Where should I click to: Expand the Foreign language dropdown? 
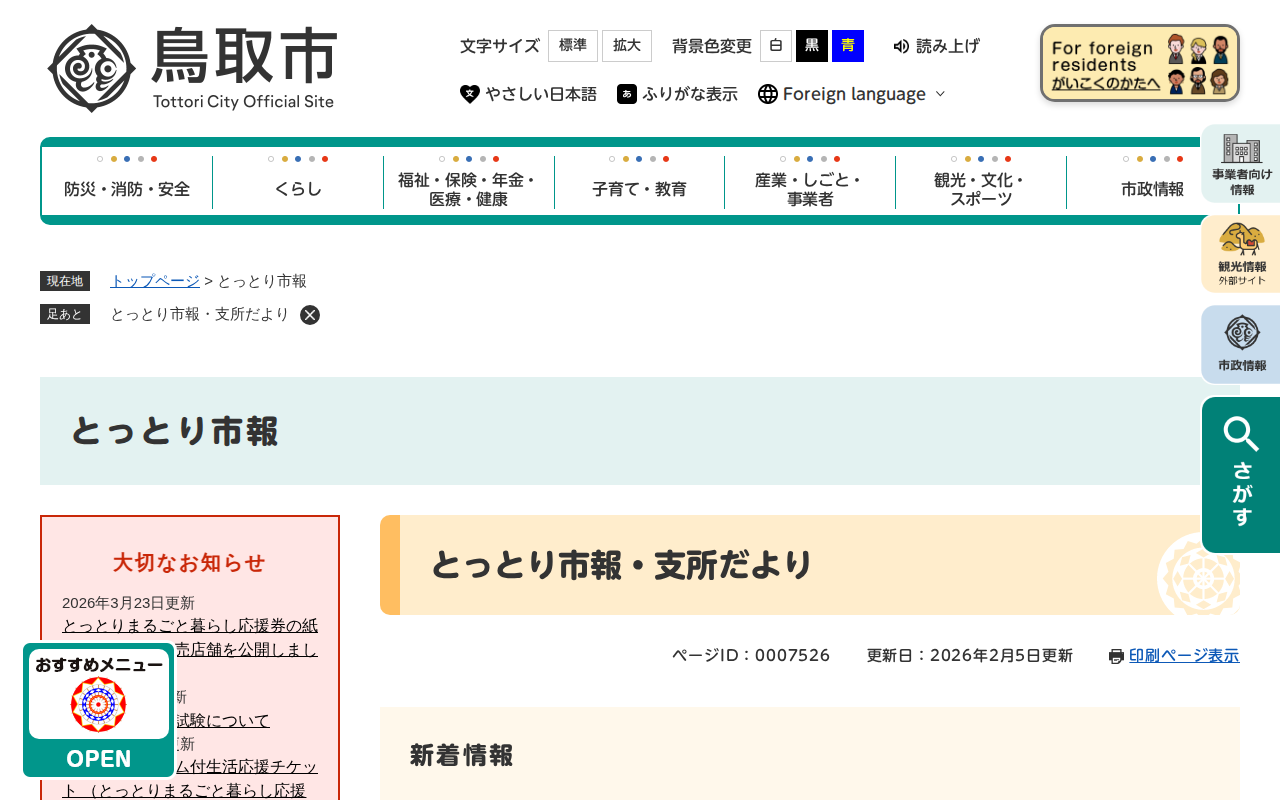(x=940, y=94)
